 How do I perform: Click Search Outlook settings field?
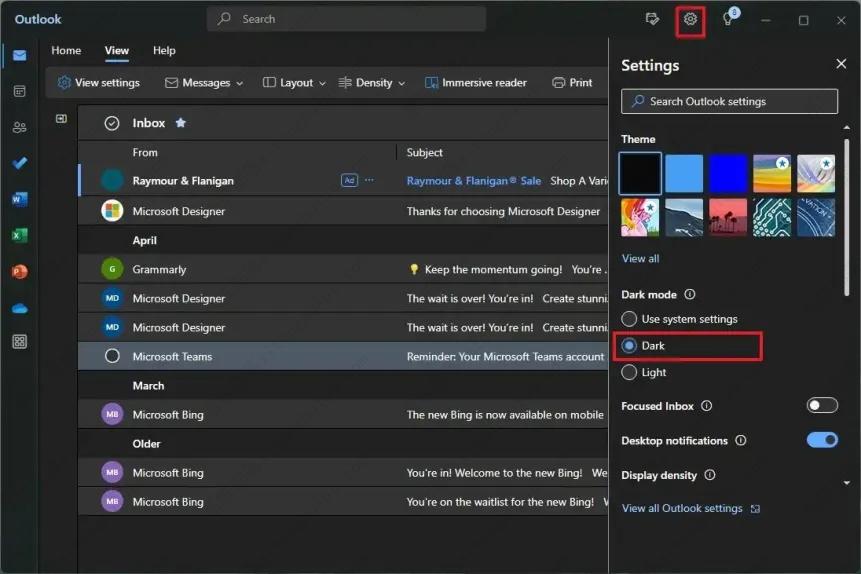click(729, 102)
